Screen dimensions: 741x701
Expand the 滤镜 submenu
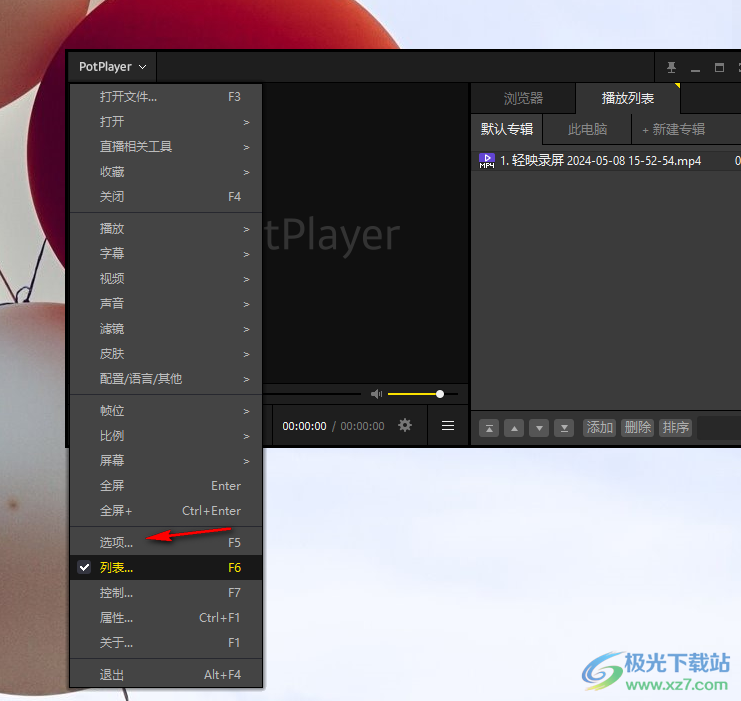click(x=166, y=329)
